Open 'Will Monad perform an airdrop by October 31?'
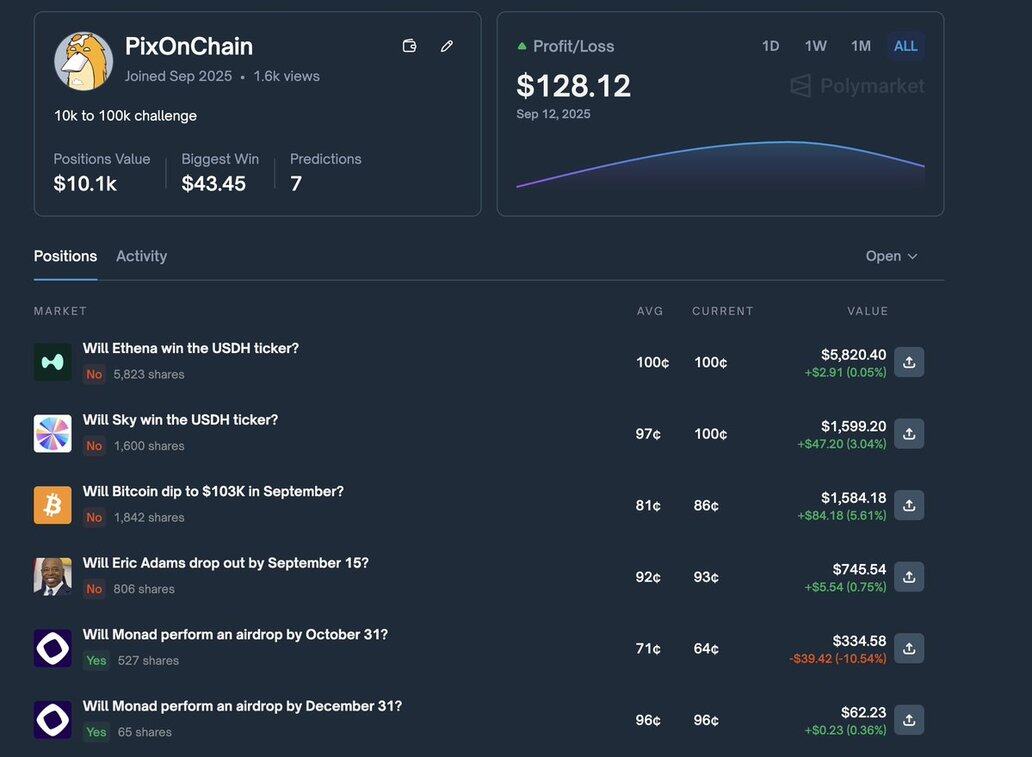 point(236,635)
